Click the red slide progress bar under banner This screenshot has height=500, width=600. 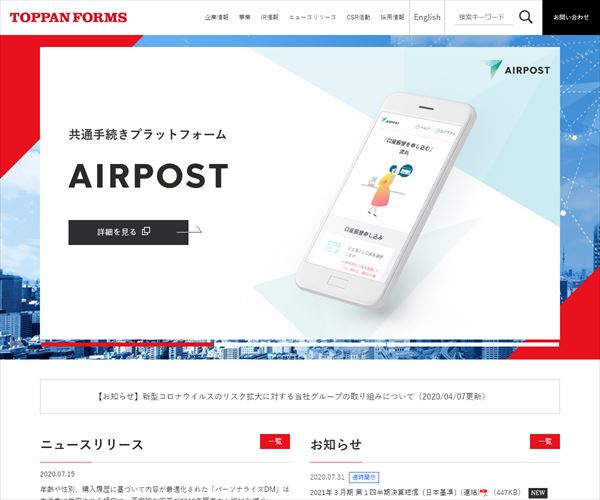127,344
